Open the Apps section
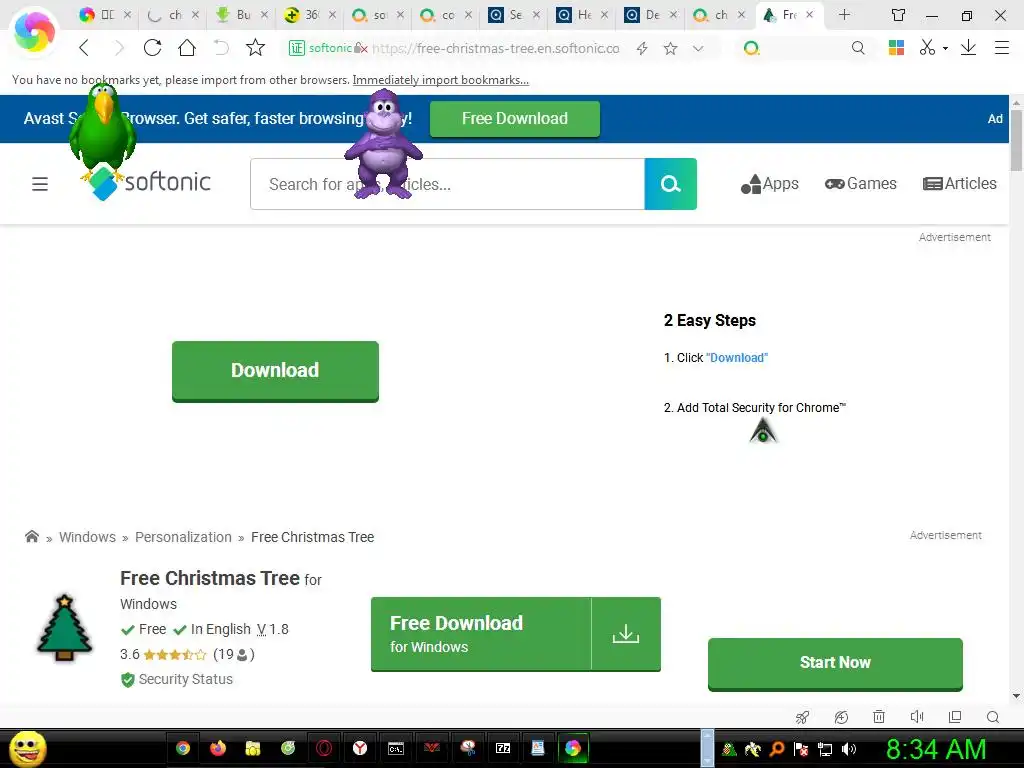Viewport: 1024px width, 768px height. click(x=769, y=184)
